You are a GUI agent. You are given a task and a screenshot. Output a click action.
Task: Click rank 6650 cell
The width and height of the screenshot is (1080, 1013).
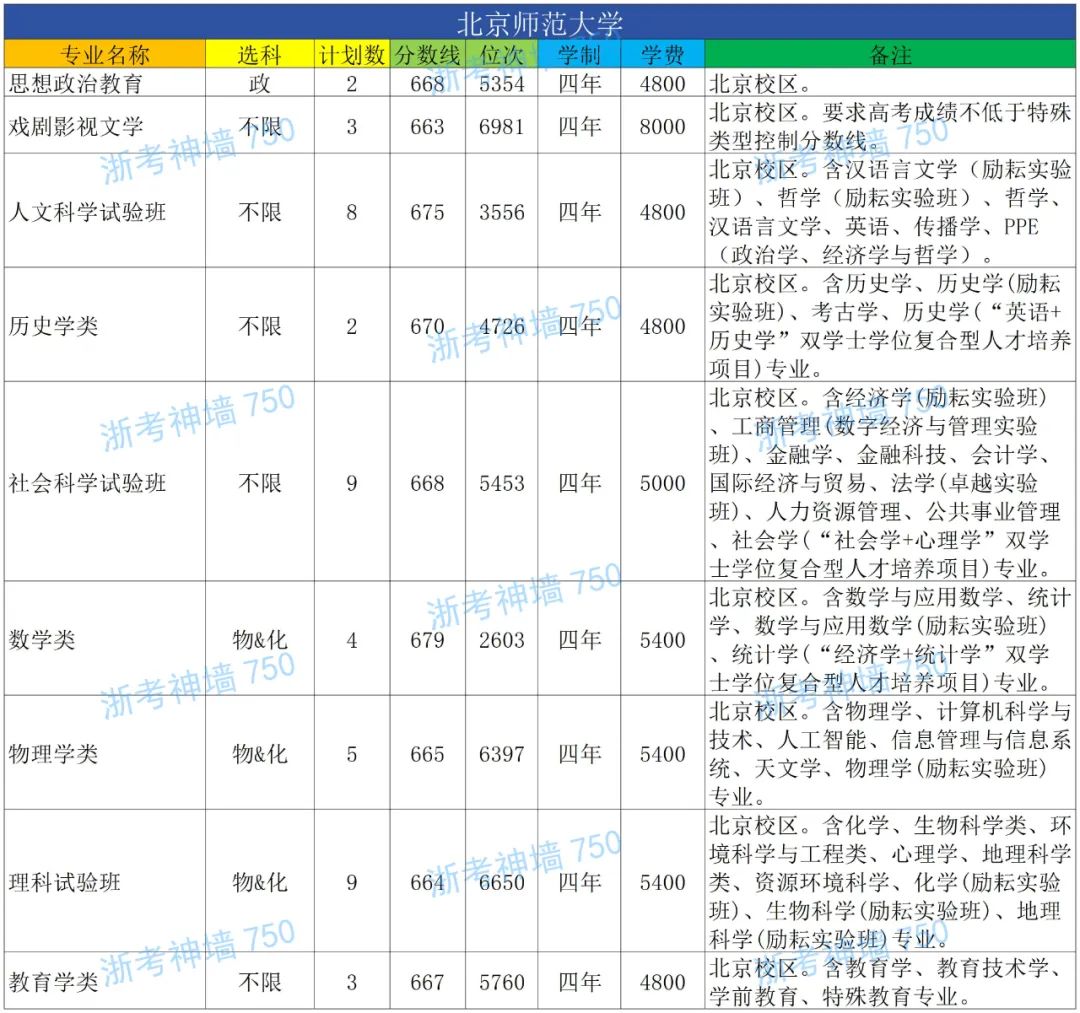[501, 882]
